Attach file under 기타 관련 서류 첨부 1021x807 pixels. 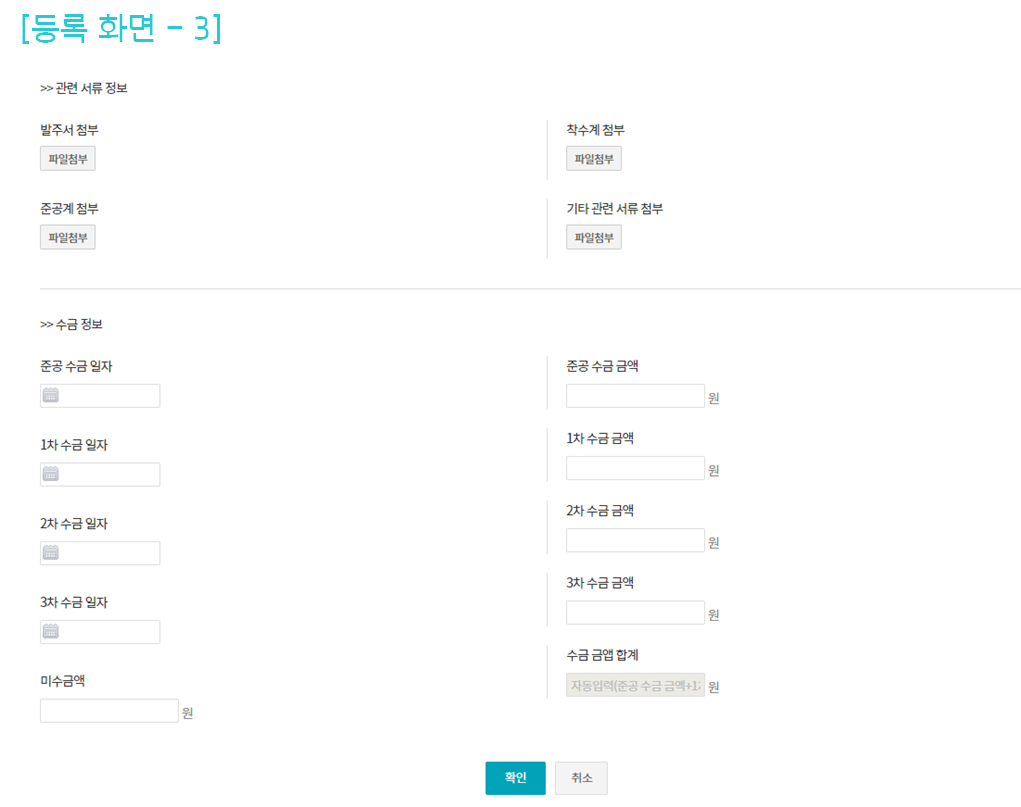pos(593,237)
